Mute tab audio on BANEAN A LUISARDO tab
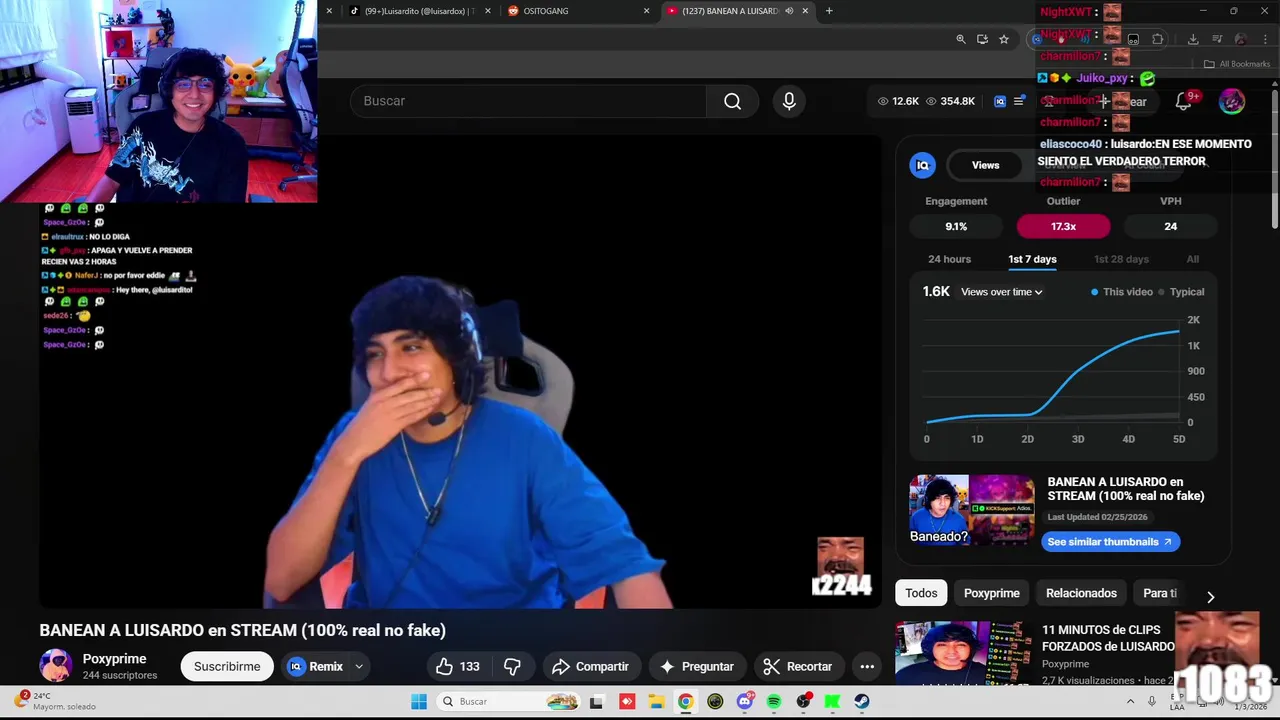 (x=789, y=11)
